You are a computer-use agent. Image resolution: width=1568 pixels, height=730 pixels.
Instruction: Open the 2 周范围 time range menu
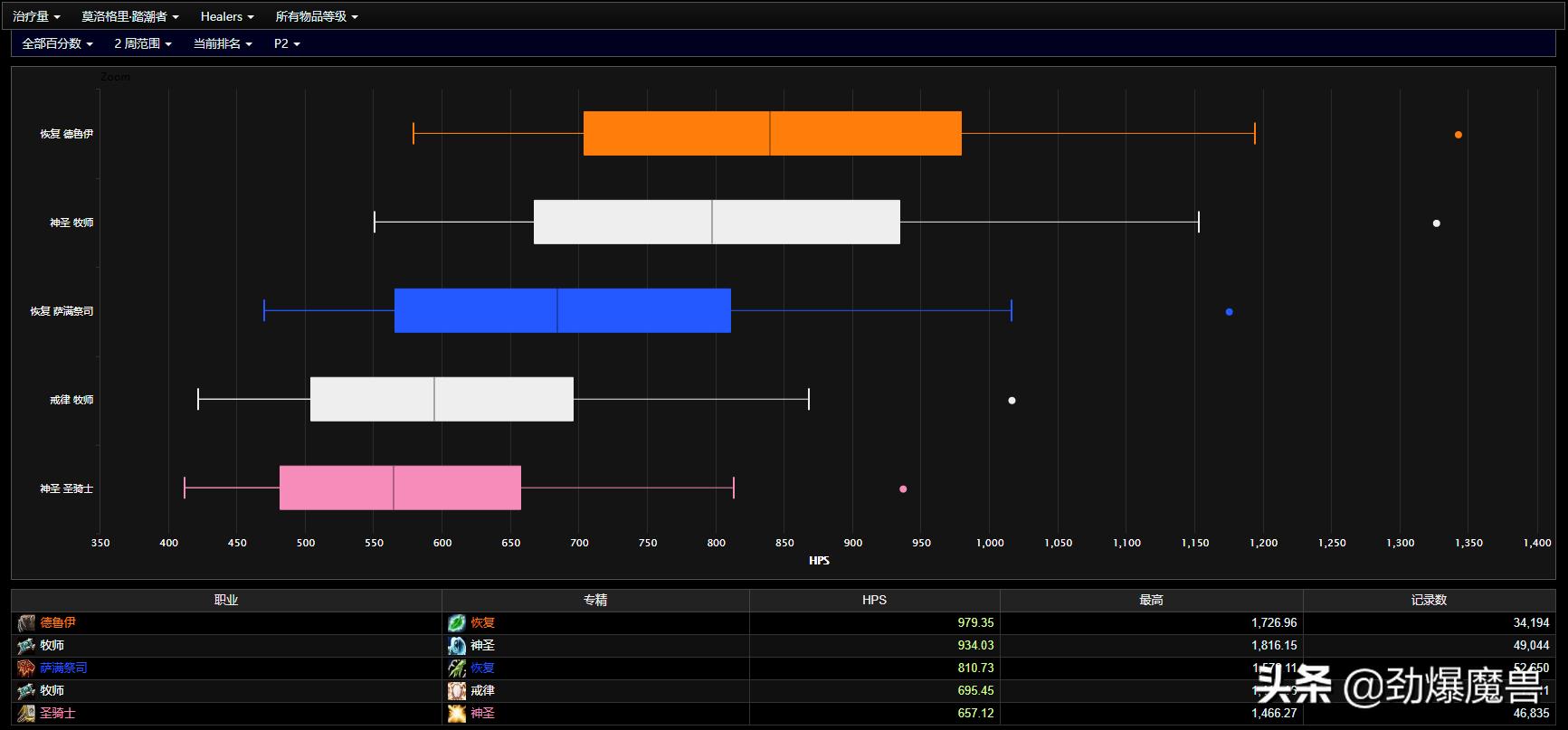(143, 43)
